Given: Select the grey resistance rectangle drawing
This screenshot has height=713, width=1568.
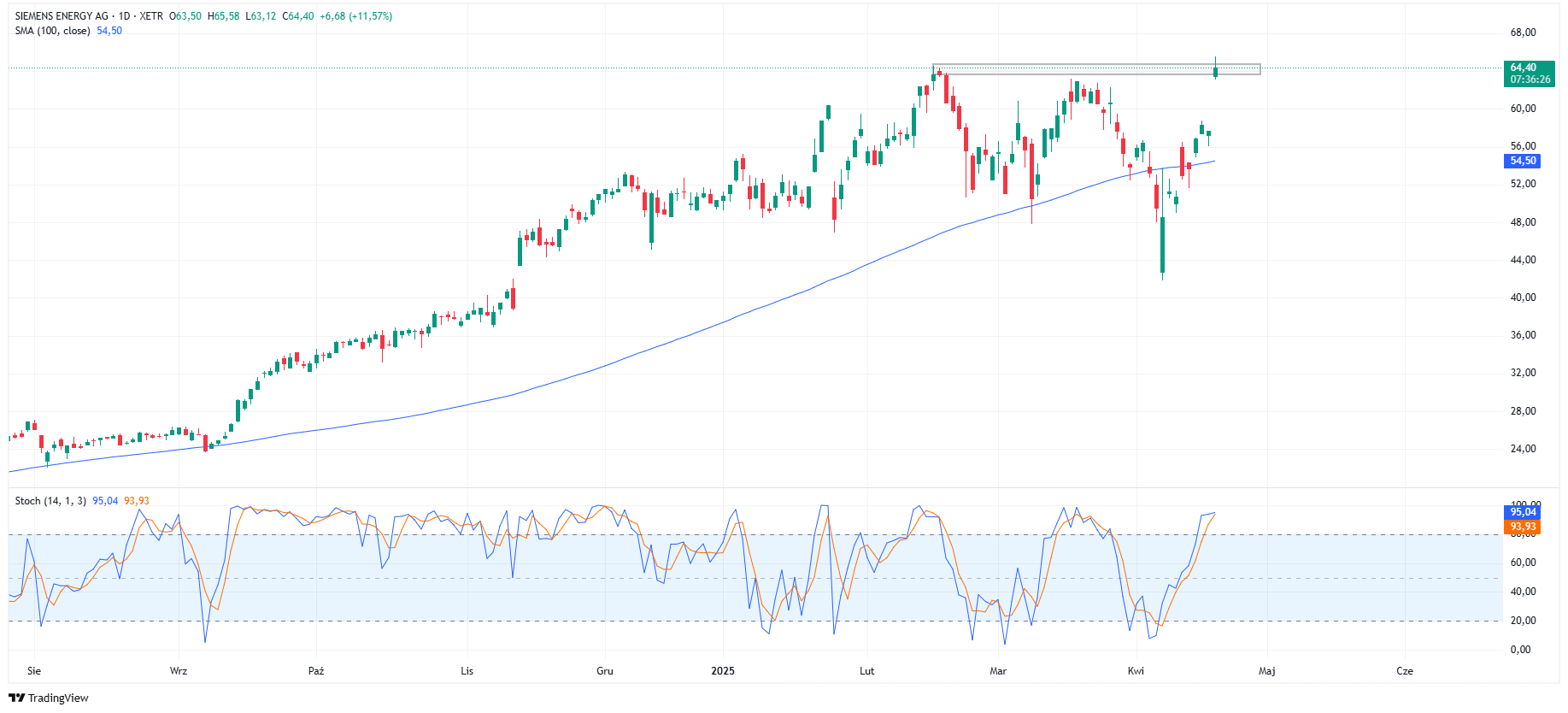Looking at the screenshot, I should (x=1096, y=69).
